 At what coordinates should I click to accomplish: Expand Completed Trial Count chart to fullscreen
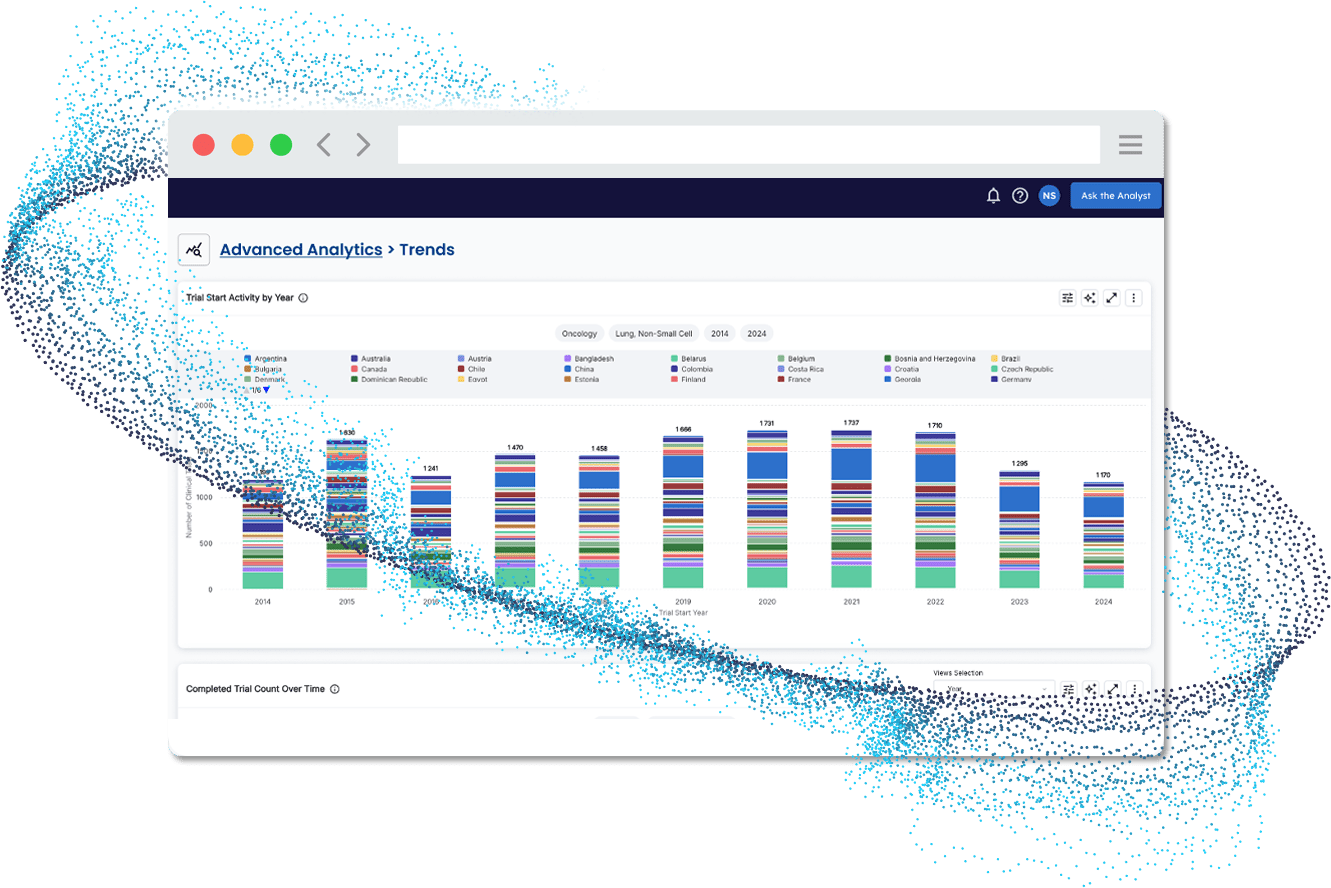click(x=1111, y=689)
